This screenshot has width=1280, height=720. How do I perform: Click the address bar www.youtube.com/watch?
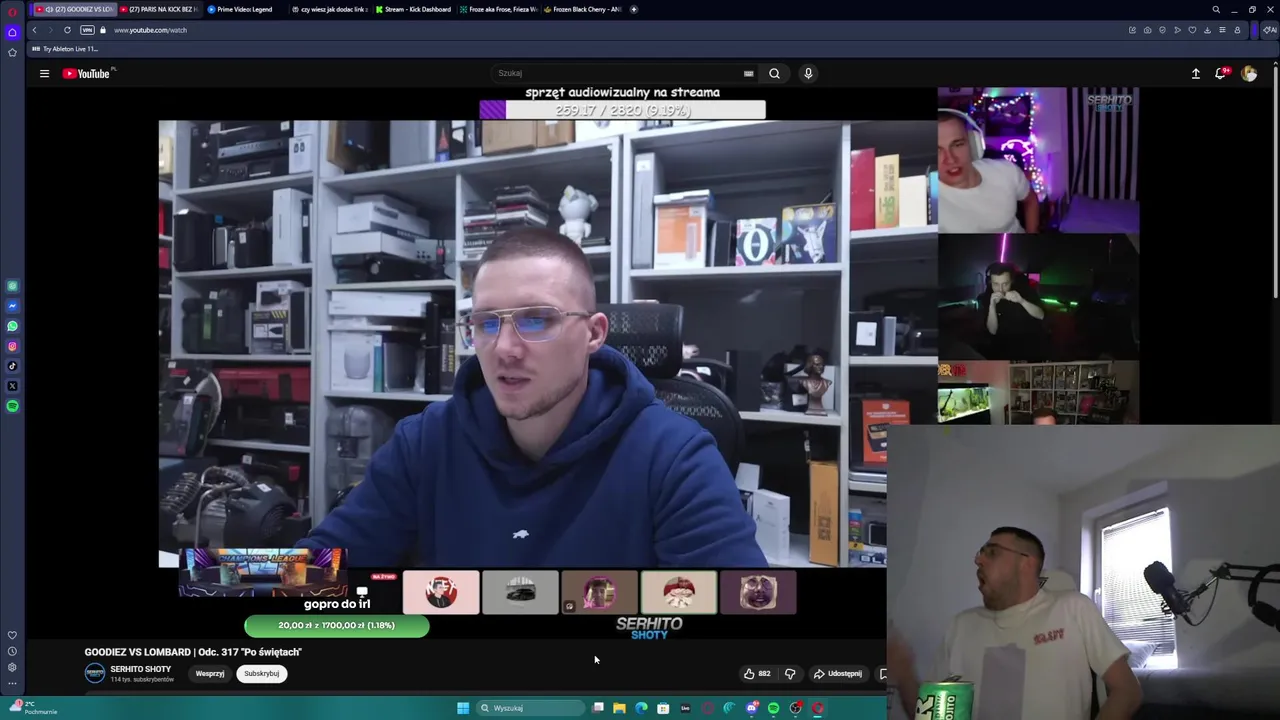(x=150, y=30)
